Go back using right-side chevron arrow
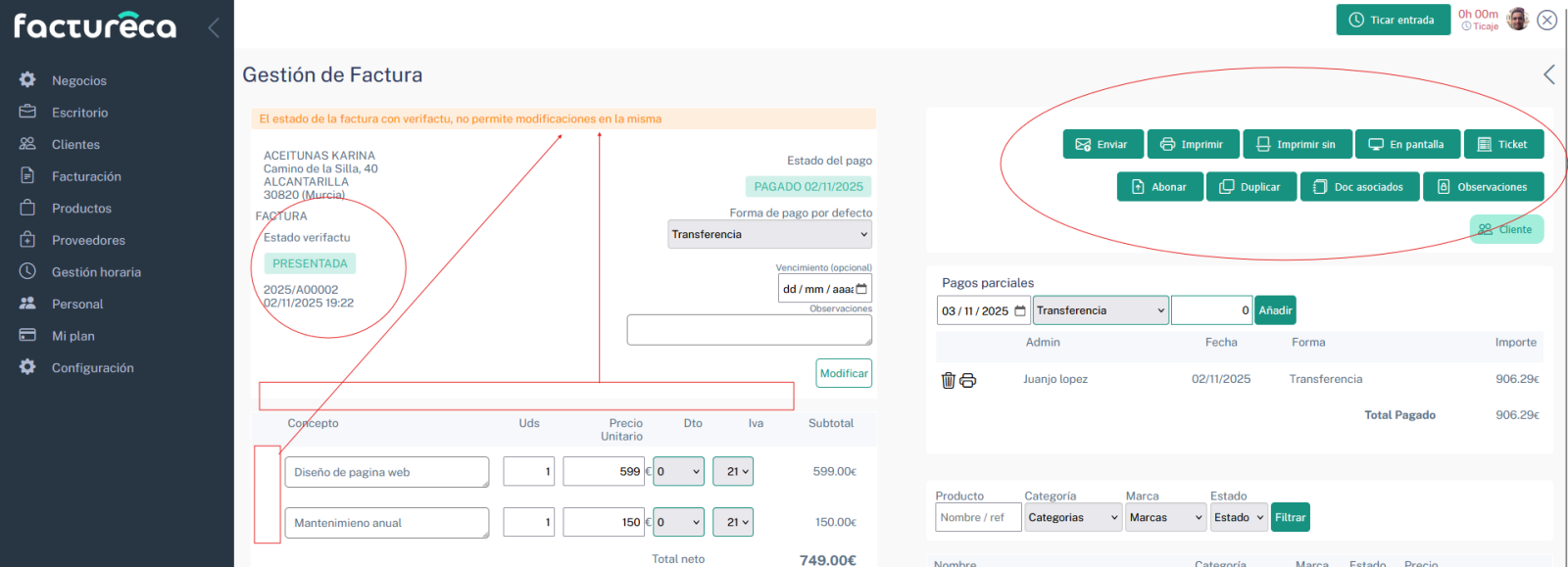Viewport: 1568px width, 567px height. click(x=1548, y=74)
